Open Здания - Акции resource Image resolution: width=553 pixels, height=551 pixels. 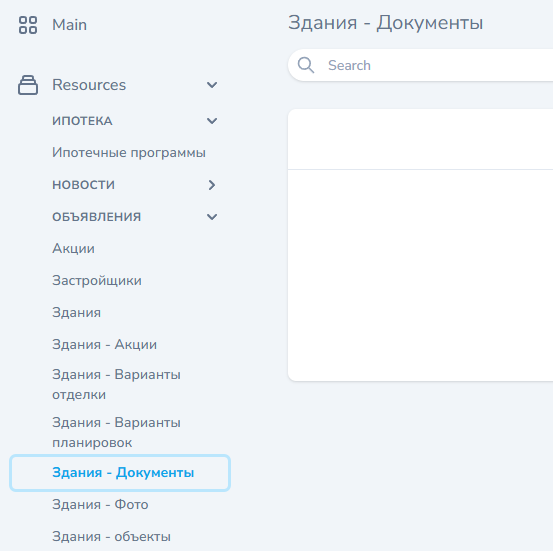(104, 345)
